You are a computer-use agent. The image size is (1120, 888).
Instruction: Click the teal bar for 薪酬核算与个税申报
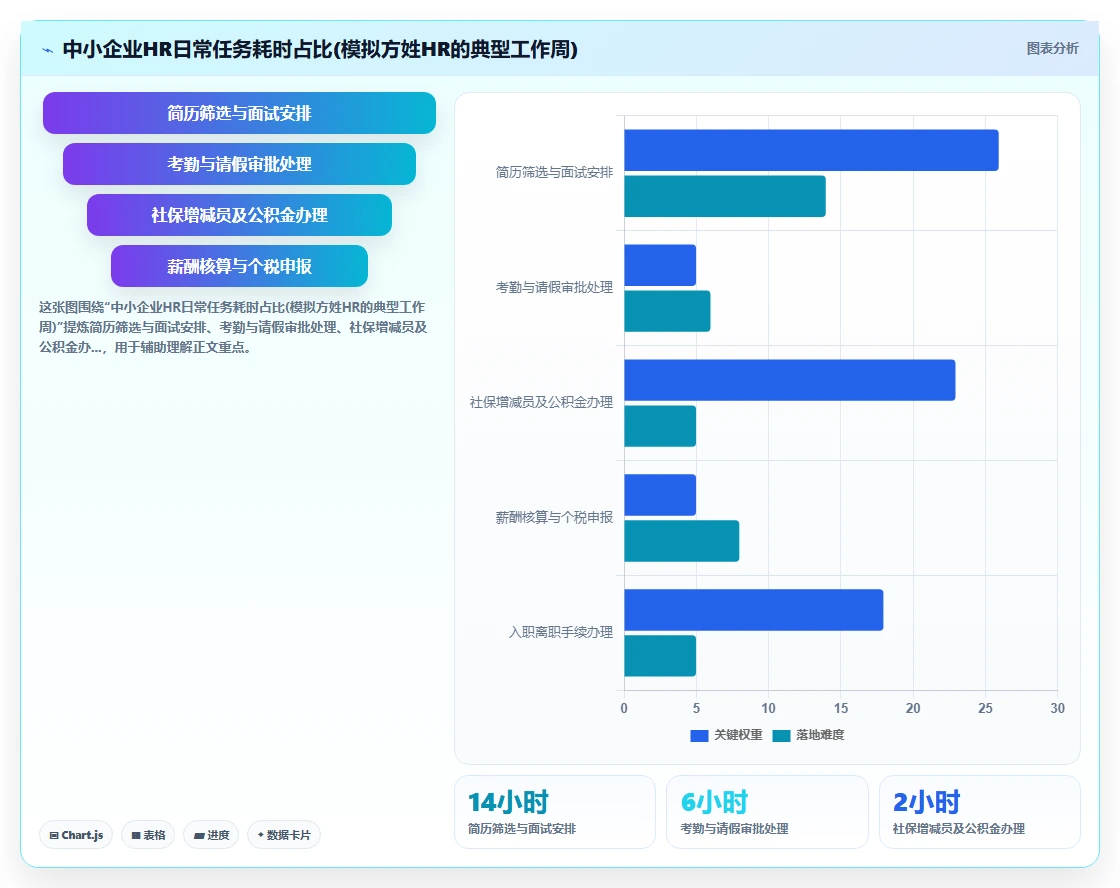point(681,541)
